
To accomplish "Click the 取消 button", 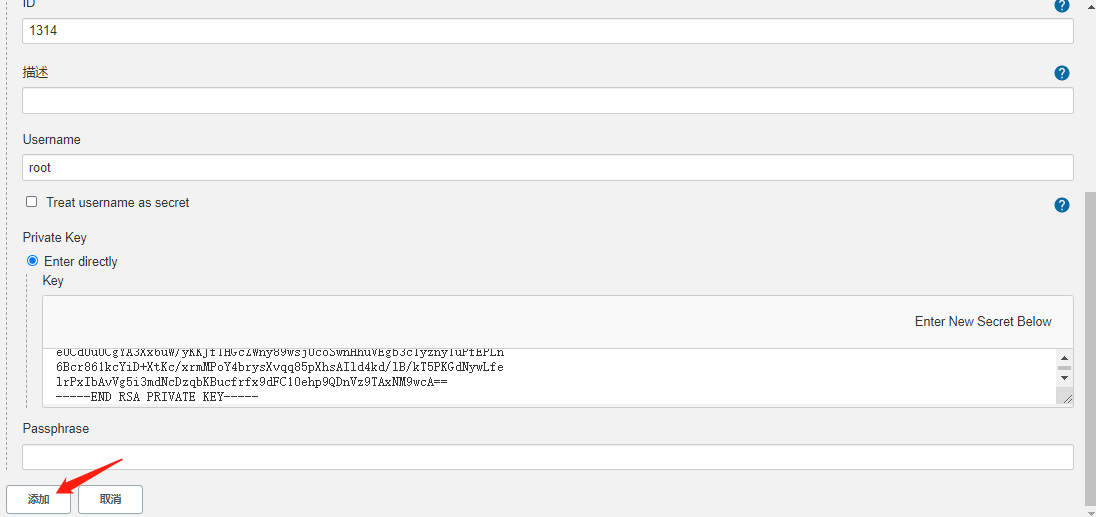I will point(110,500).
